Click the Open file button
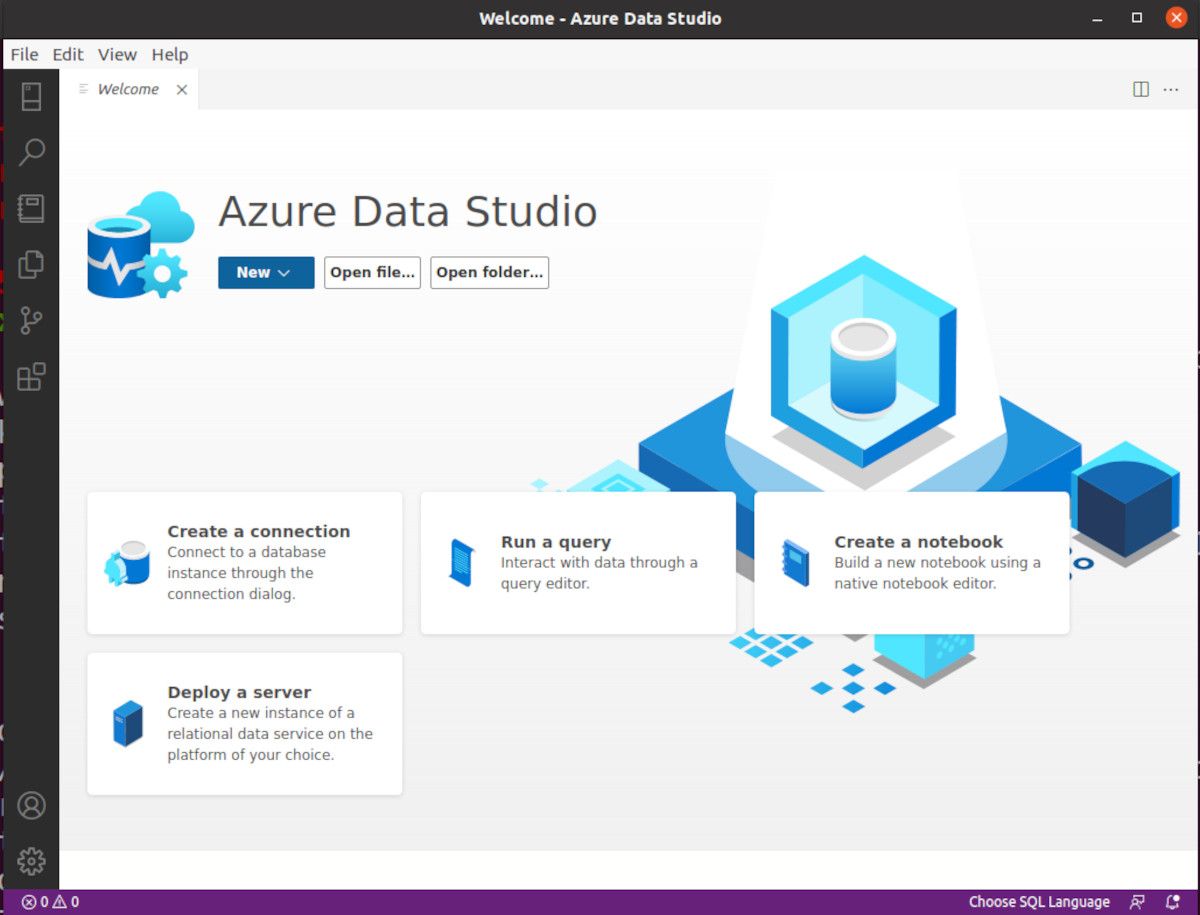The height and width of the screenshot is (915, 1200). pyautogui.click(x=372, y=272)
